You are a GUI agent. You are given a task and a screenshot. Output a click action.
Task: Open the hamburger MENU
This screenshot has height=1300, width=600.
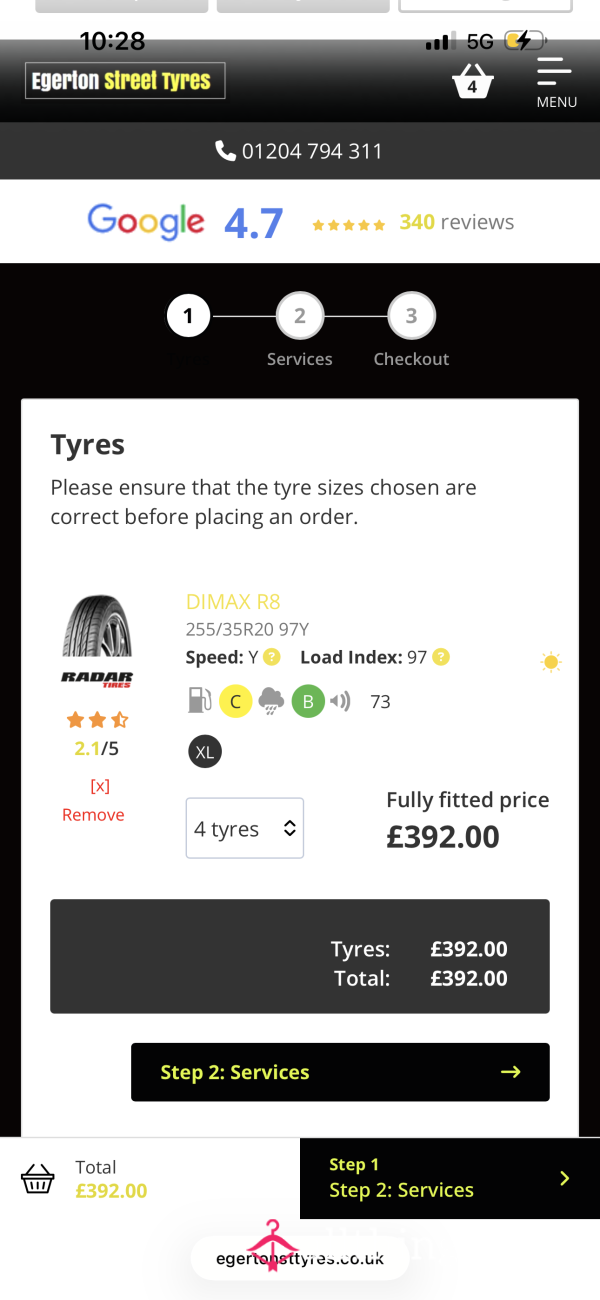coord(555,82)
